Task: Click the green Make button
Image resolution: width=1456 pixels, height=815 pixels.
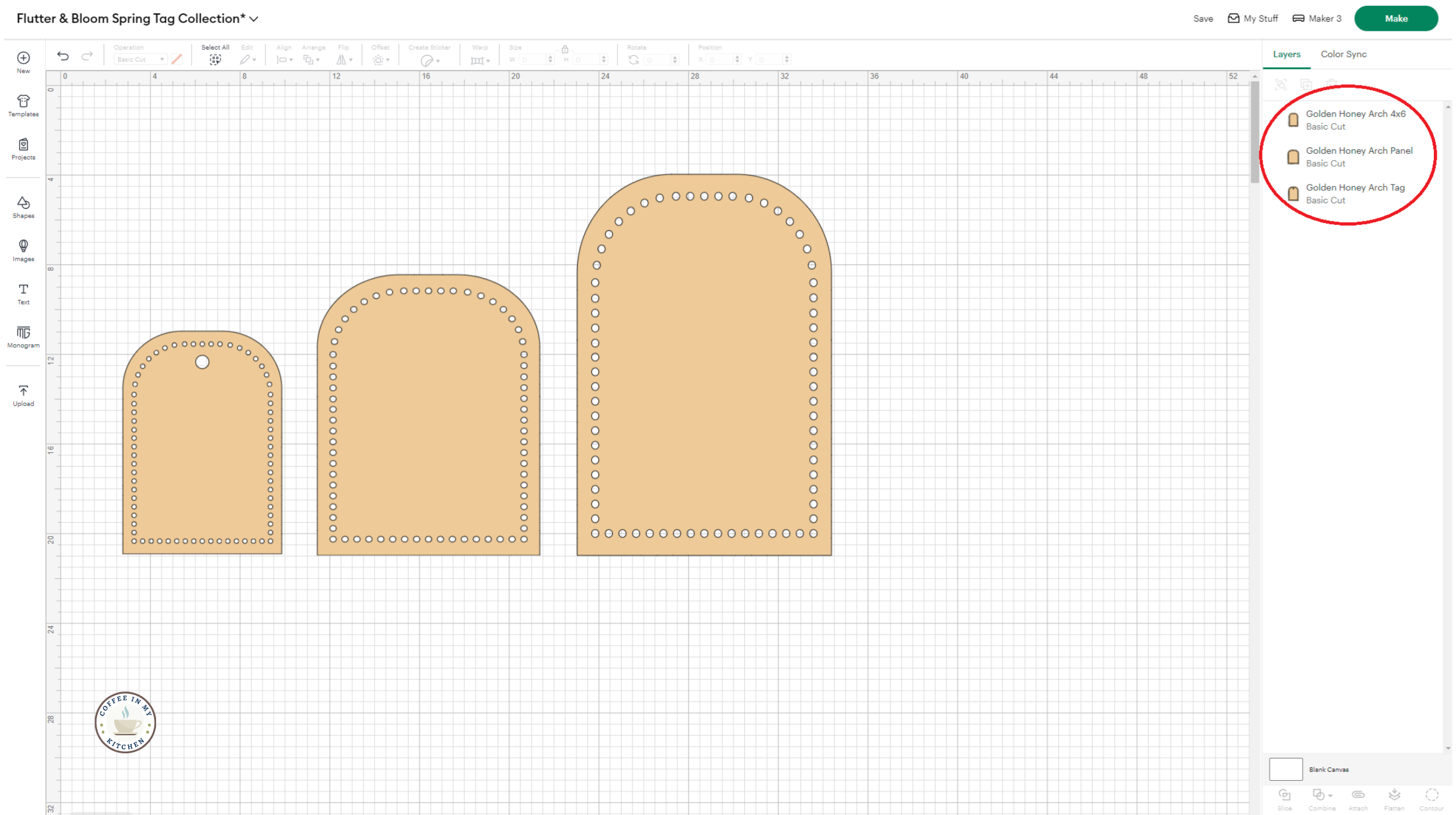Action: point(1395,19)
